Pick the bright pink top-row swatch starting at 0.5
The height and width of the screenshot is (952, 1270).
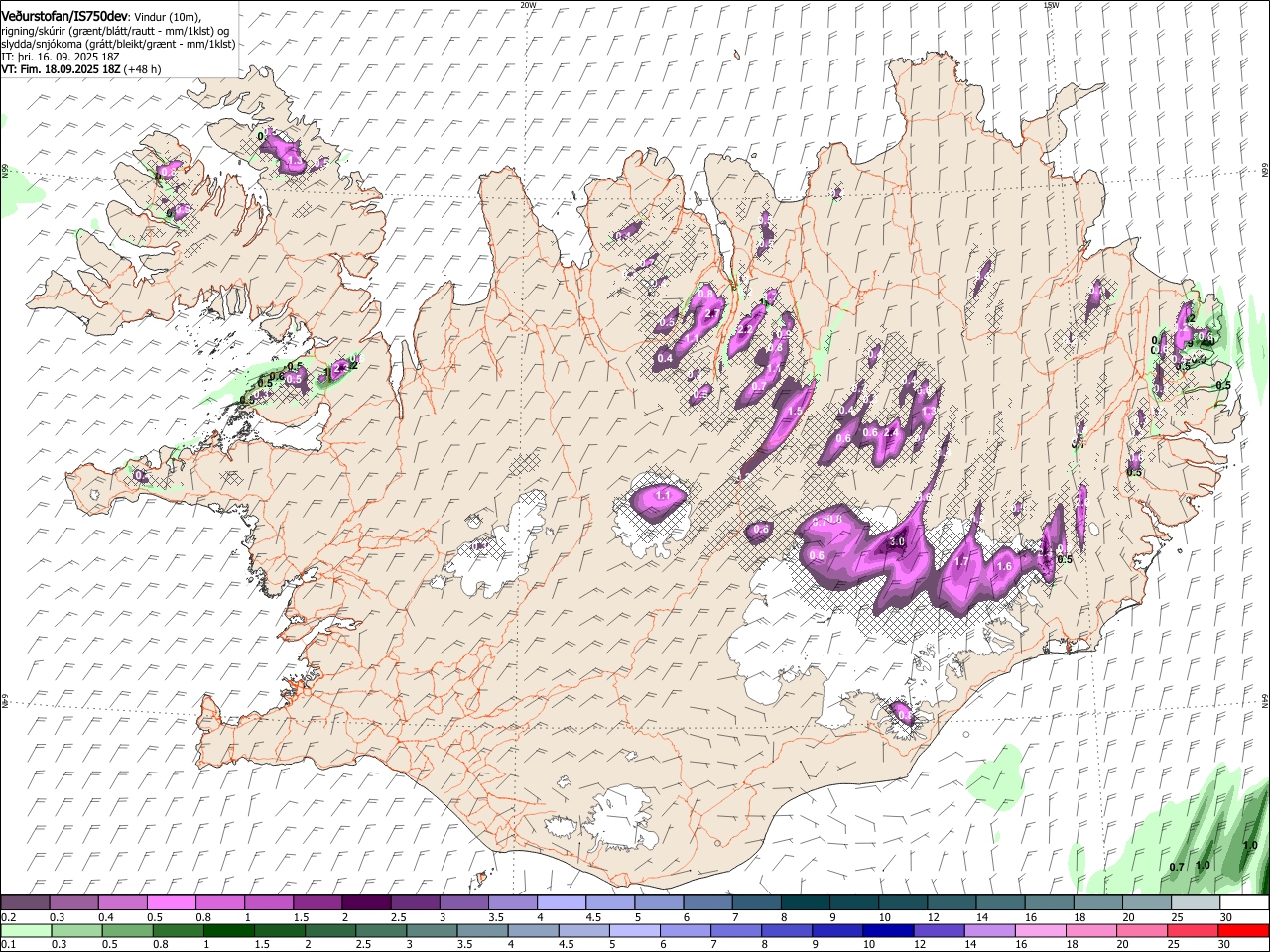coord(171,902)
